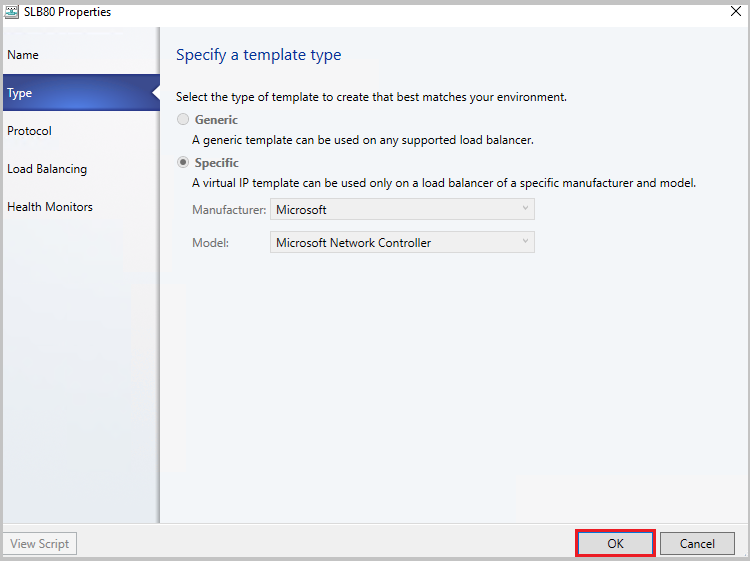Screen dimensions: 750x561
Task: Click the 'Manufacturer:' label
Action: (x=229, y=210)
